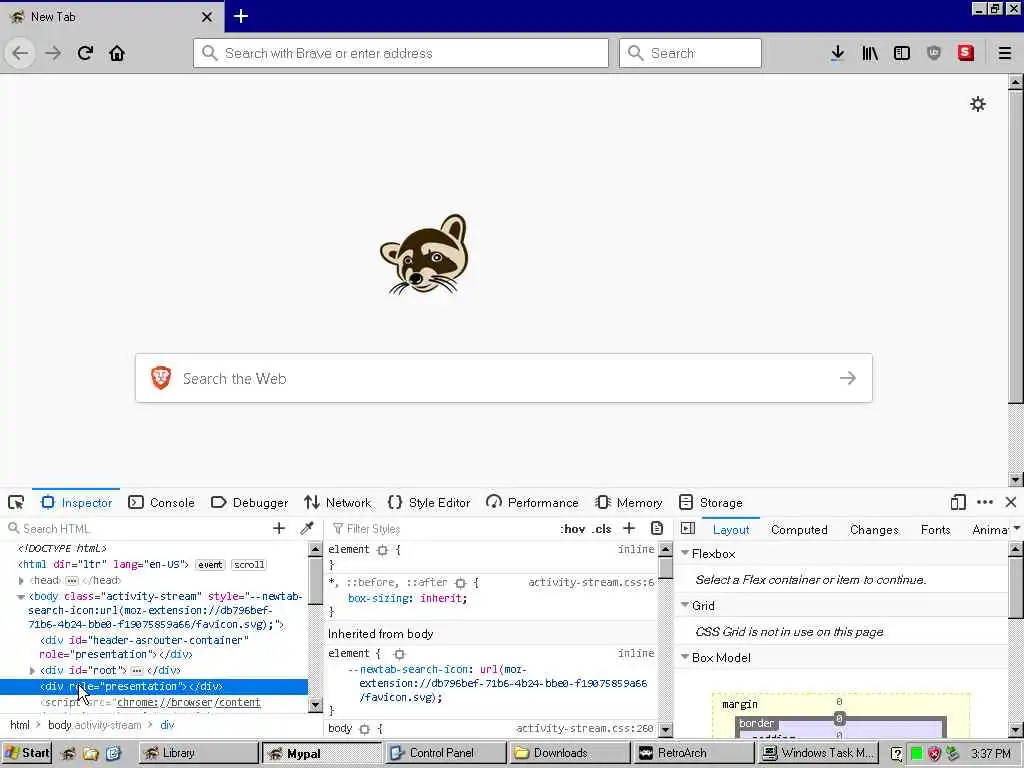This screenshot has width=1024, height=768.
Task: Open the hamburger application menu
Action: click(x=1005, y=53)
